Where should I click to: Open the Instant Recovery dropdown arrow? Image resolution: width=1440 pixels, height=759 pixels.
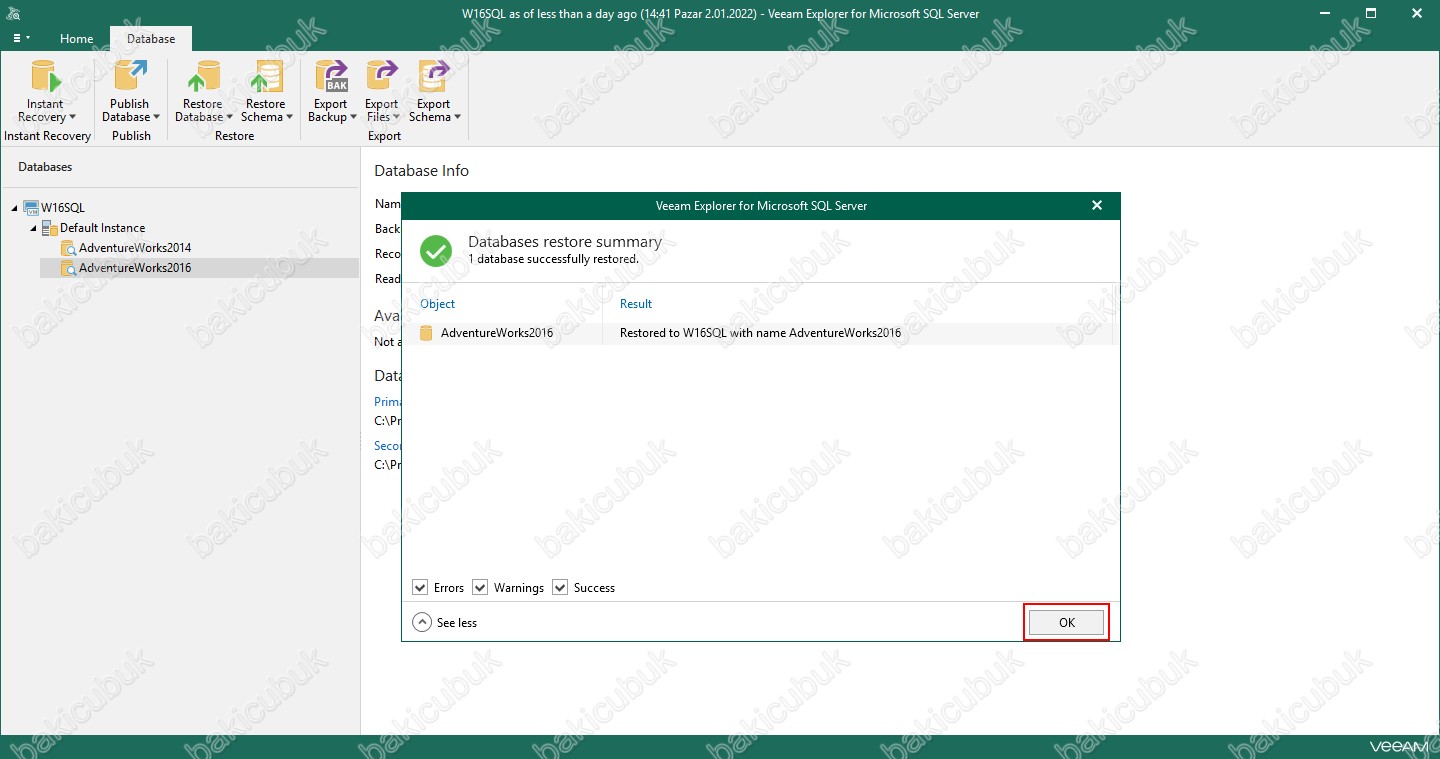pyautogui.click(x=72, y=117)
